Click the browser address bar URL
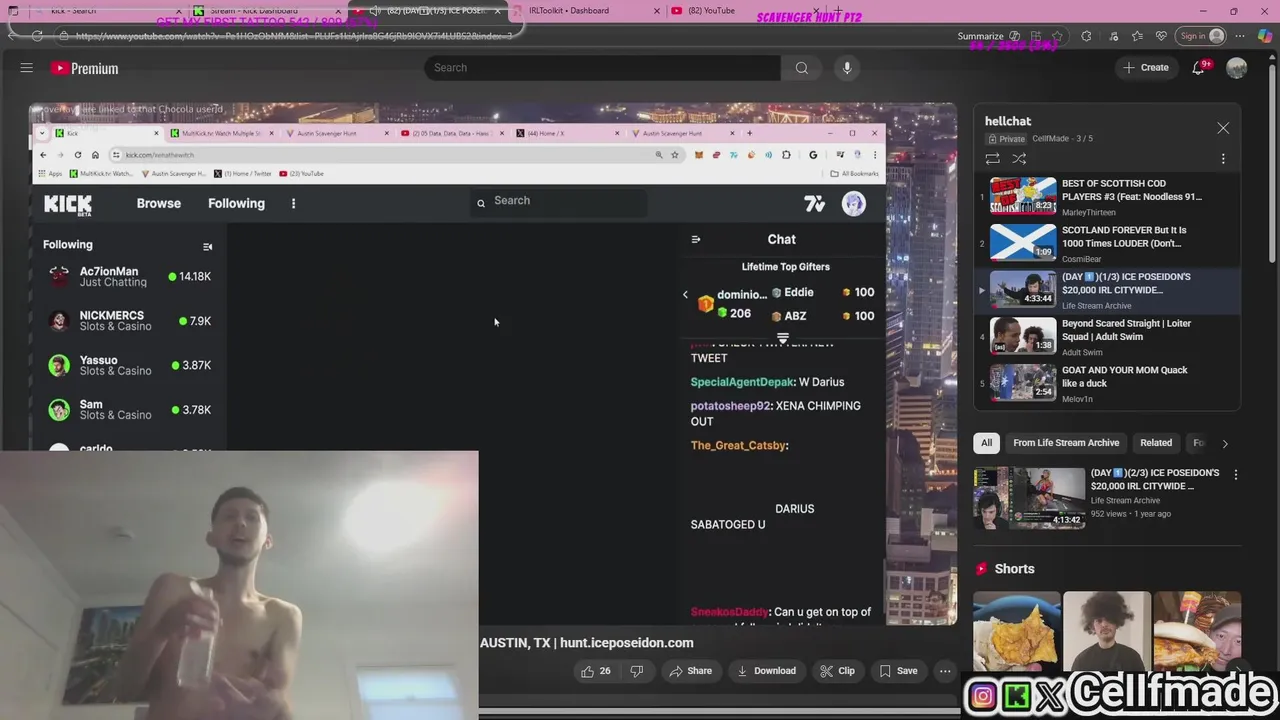This screenshot has width=1280, height=720. coord(293,36)
